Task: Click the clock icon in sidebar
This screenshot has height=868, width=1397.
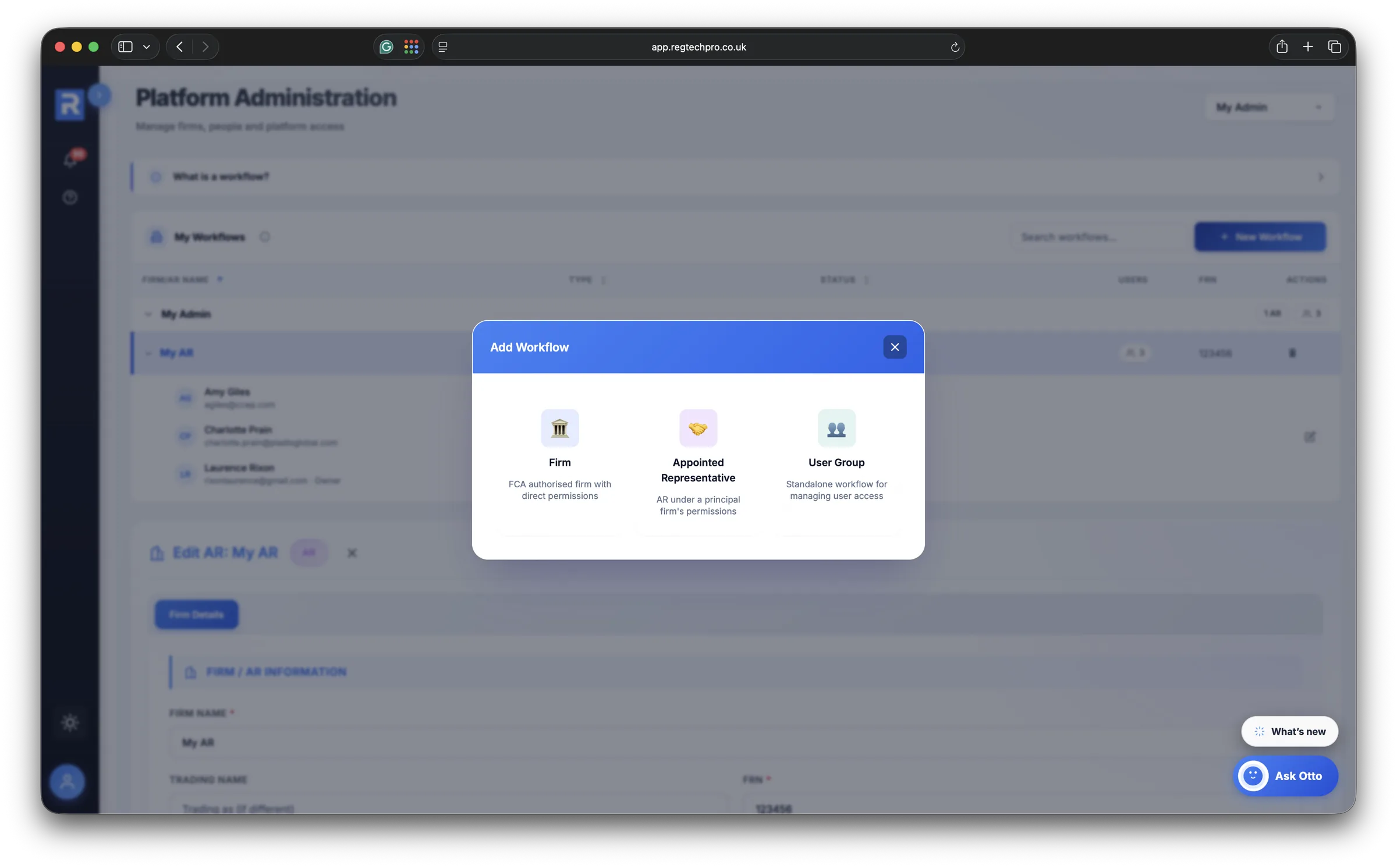Action: pos(70,197)
